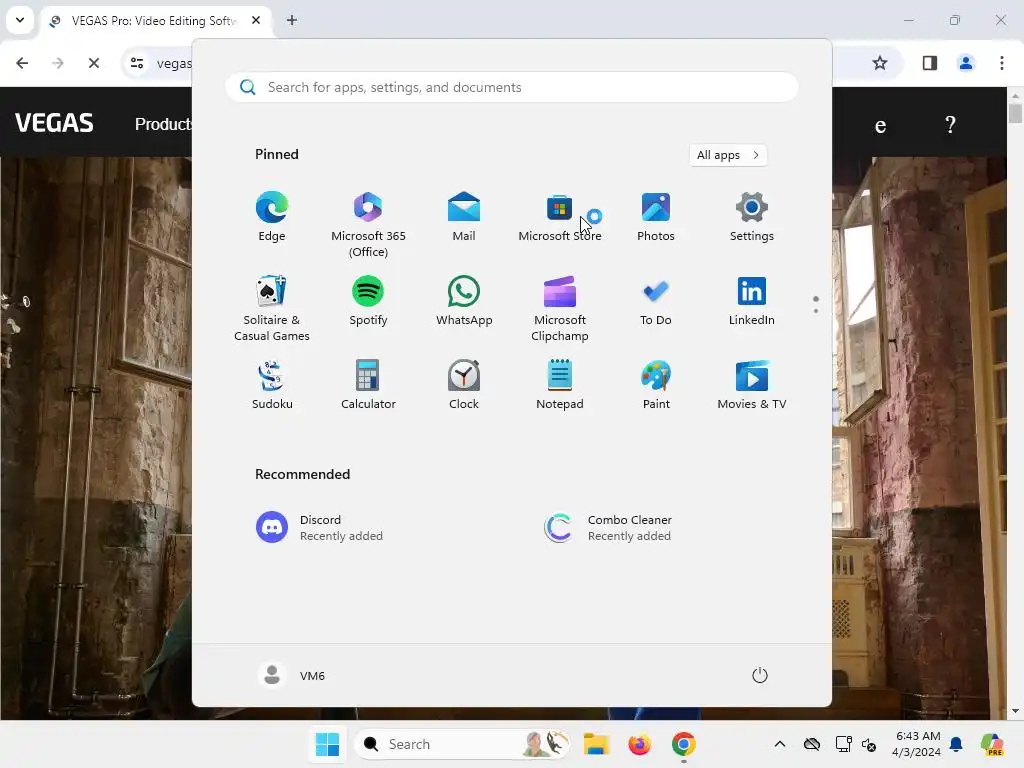Toggle Chrome side panel
The height and width of the screenshot is (768, 1024).
(929, 63)
